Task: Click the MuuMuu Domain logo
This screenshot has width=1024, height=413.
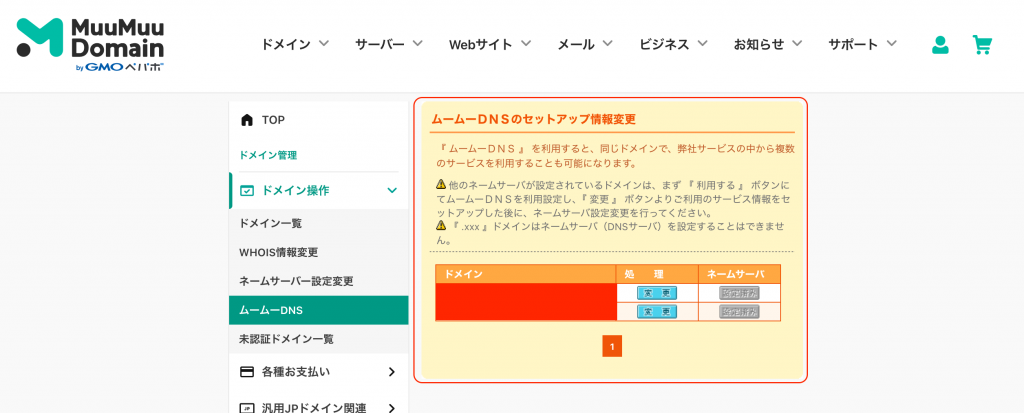Action: (x=90, y=44)
